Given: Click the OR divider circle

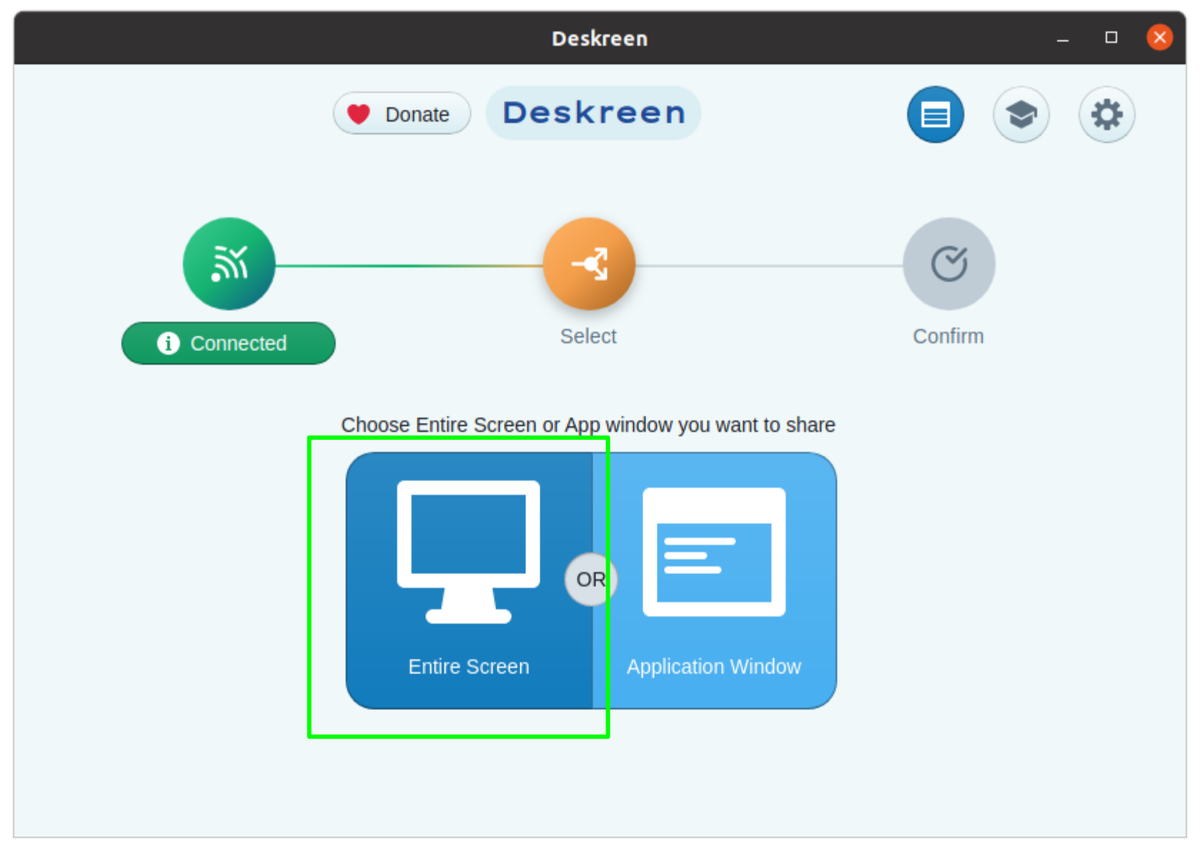Looking at the screenshot, I should [x=590, y=579].
